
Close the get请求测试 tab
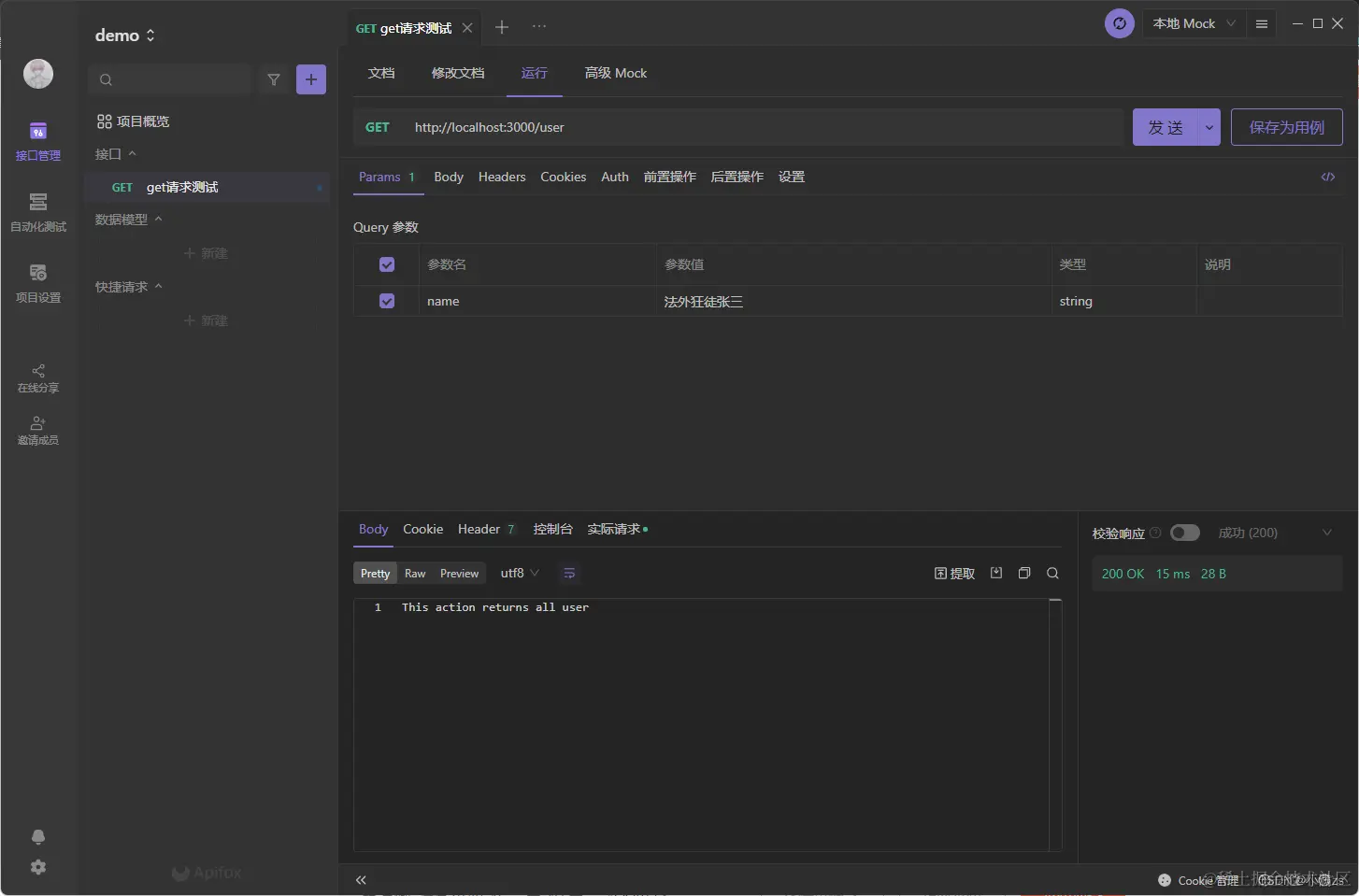point(467,28)
